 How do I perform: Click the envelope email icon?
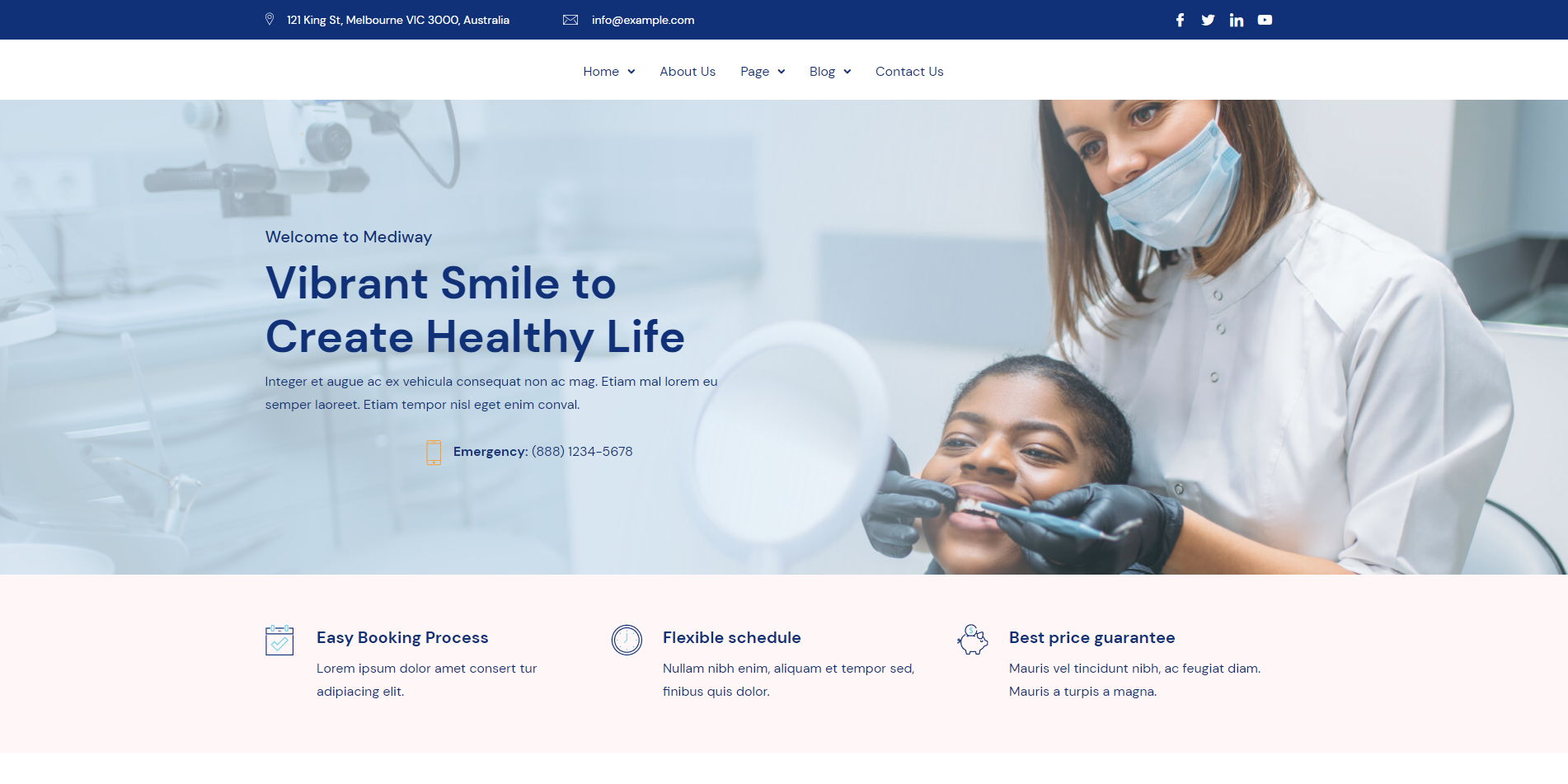(570, 20)
